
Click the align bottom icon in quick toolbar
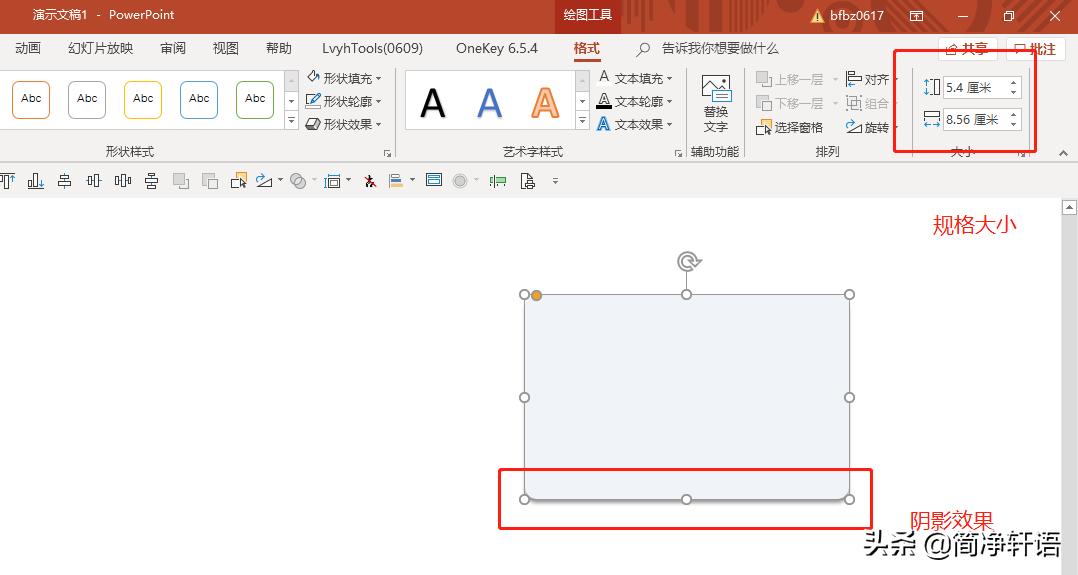coord(36,181)
